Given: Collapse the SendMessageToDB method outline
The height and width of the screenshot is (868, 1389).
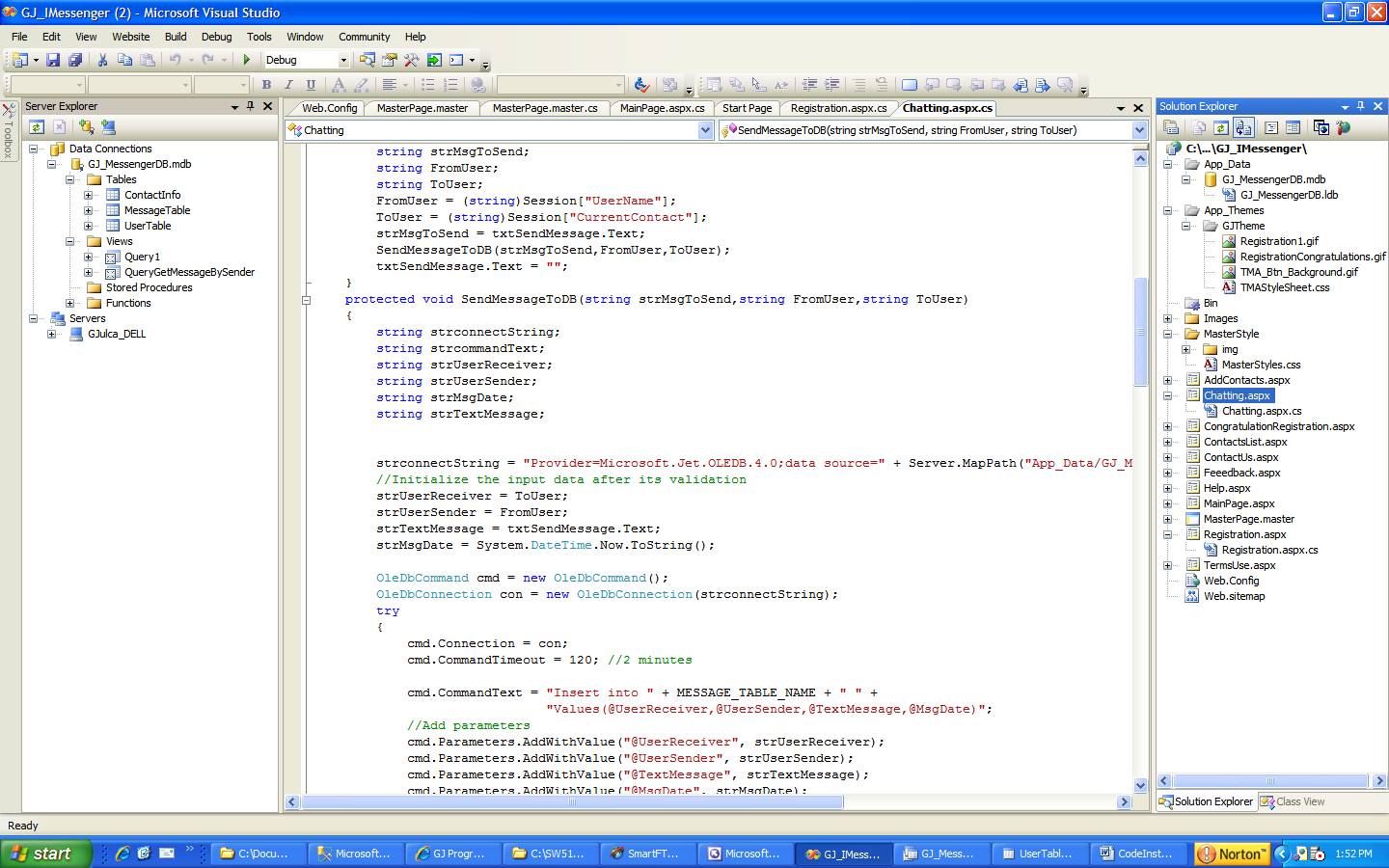Looking at the screenshot, I should point(306,300).
